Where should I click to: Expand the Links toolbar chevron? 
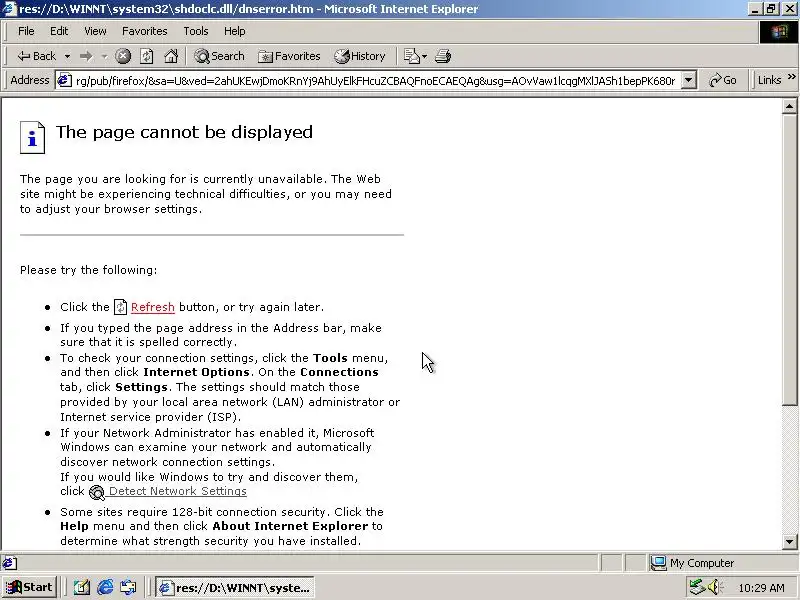point(791,77)
